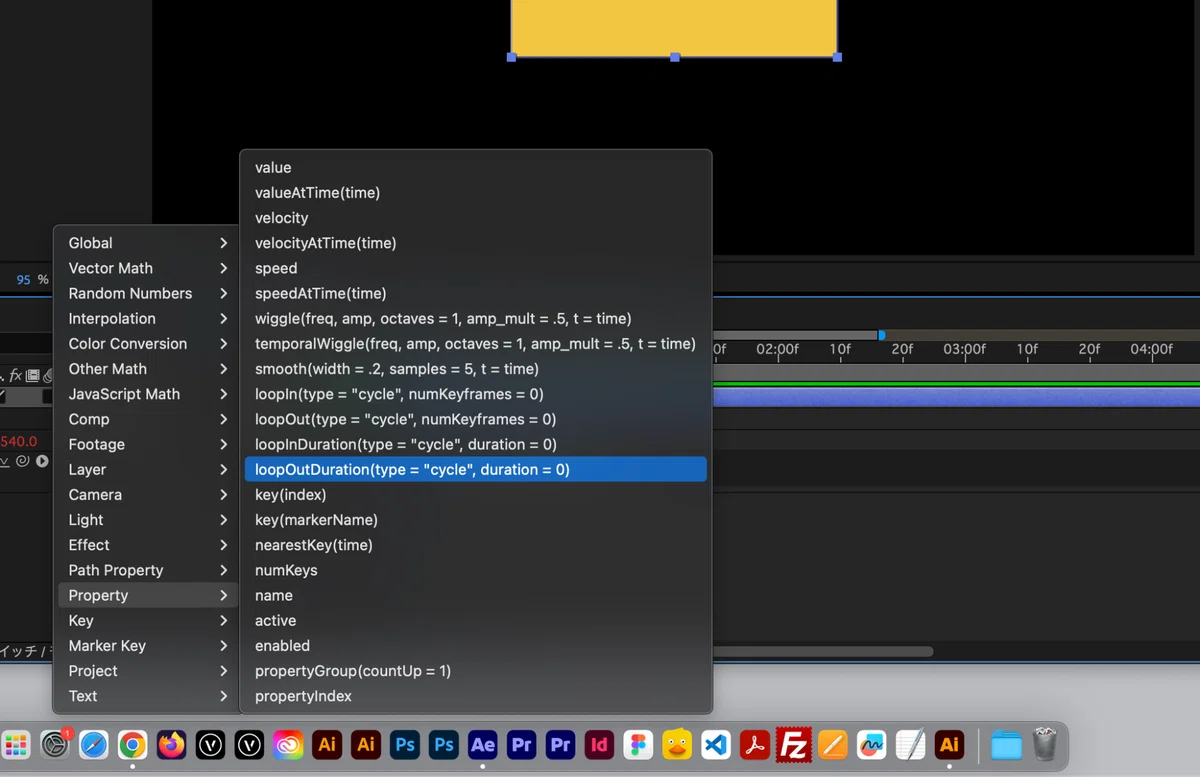
Task: Toggle the checked layer switch box
Action: pyautogui.click(x=3, y=396)
